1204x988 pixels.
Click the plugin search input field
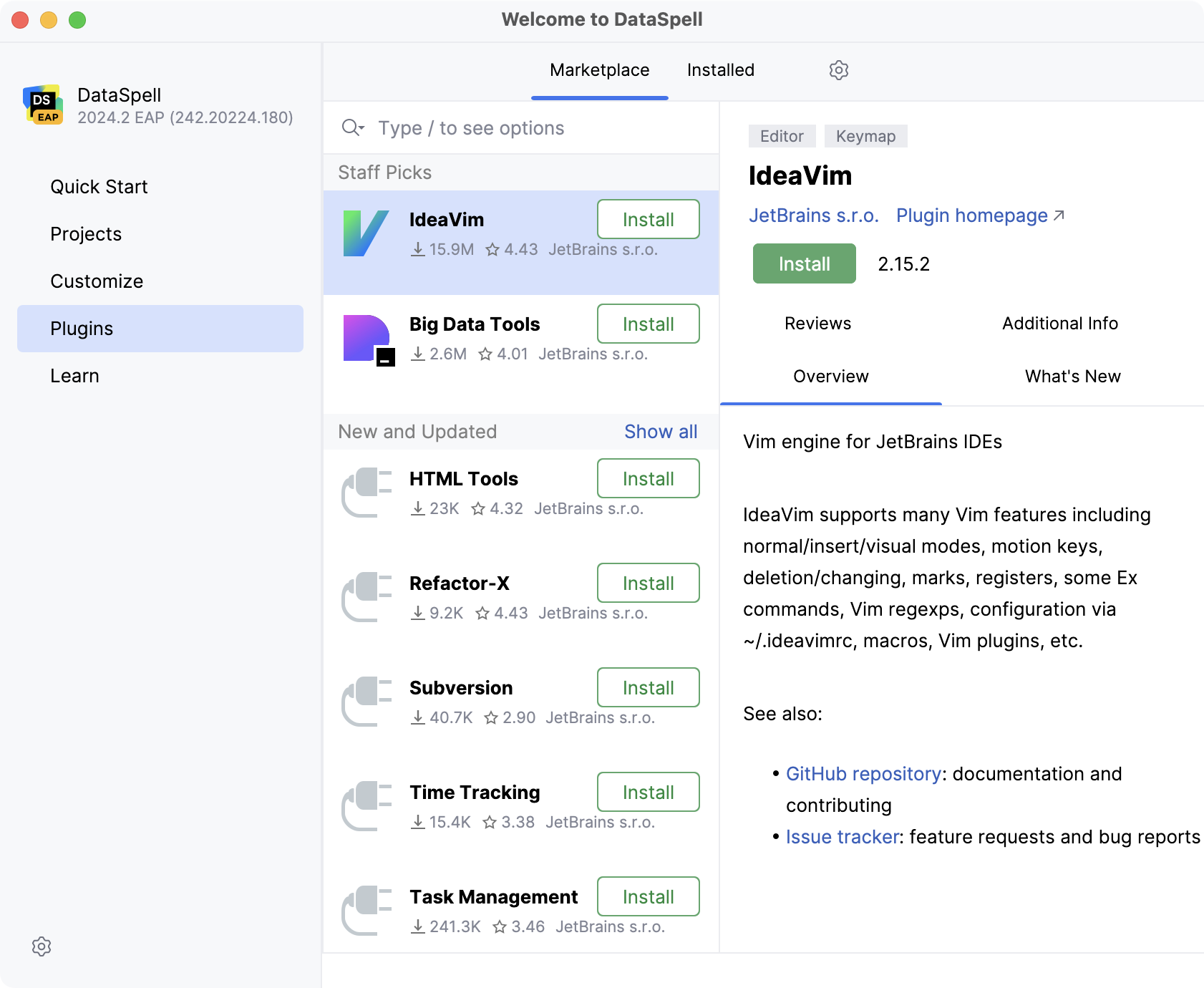click(x=537, y=128)
